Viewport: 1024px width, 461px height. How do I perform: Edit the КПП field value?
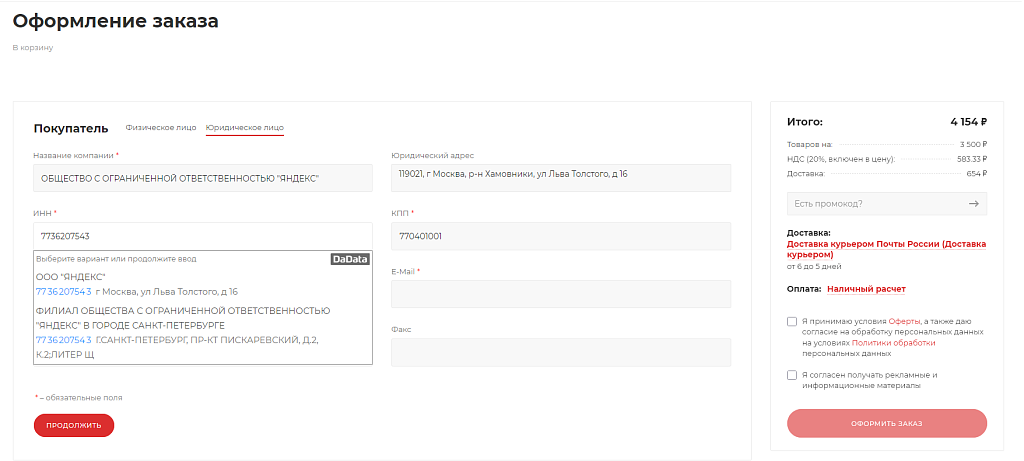click(560, 236)
